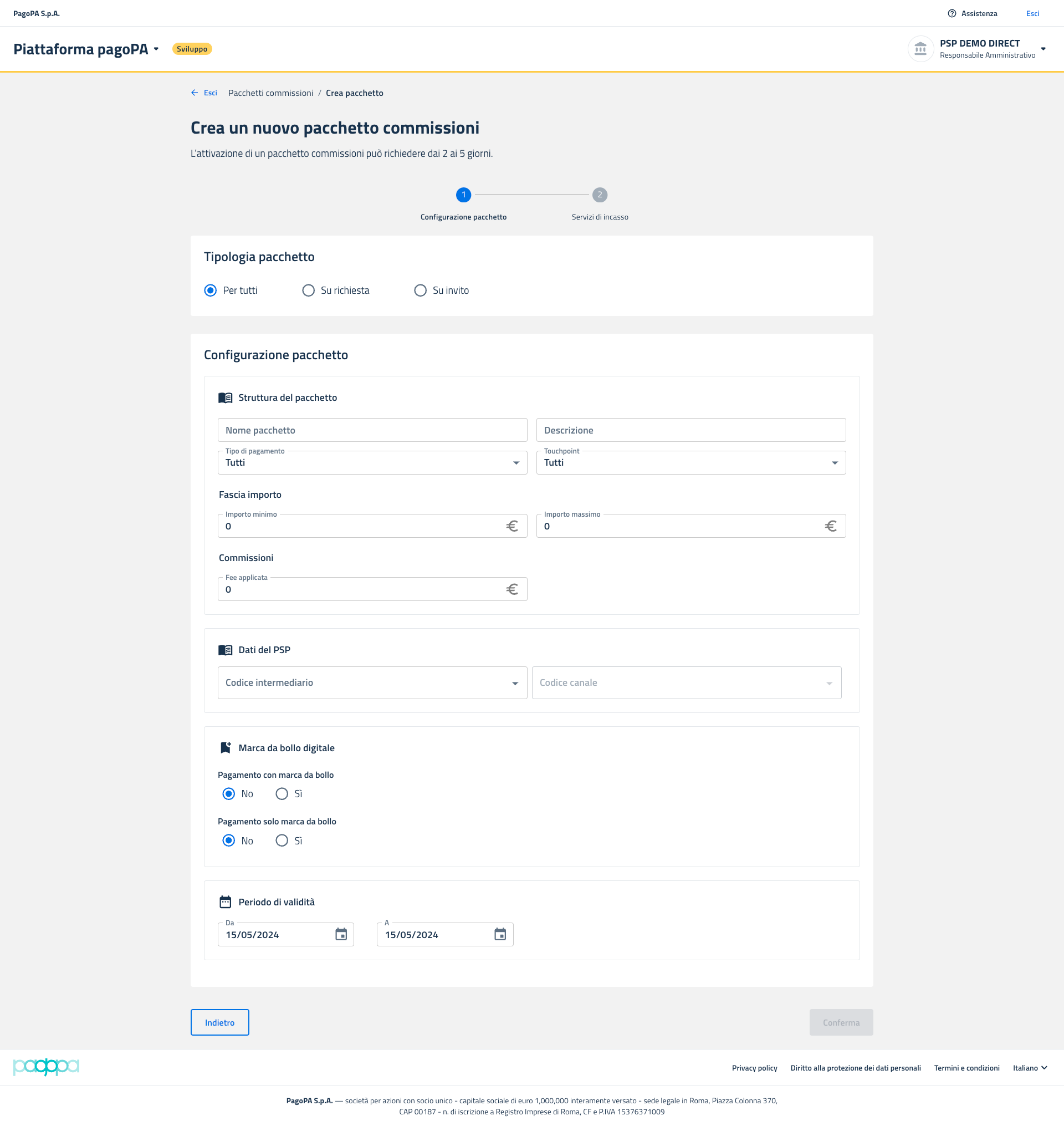Open the Tipo di pagamento dropdown

tap(372, 462)
